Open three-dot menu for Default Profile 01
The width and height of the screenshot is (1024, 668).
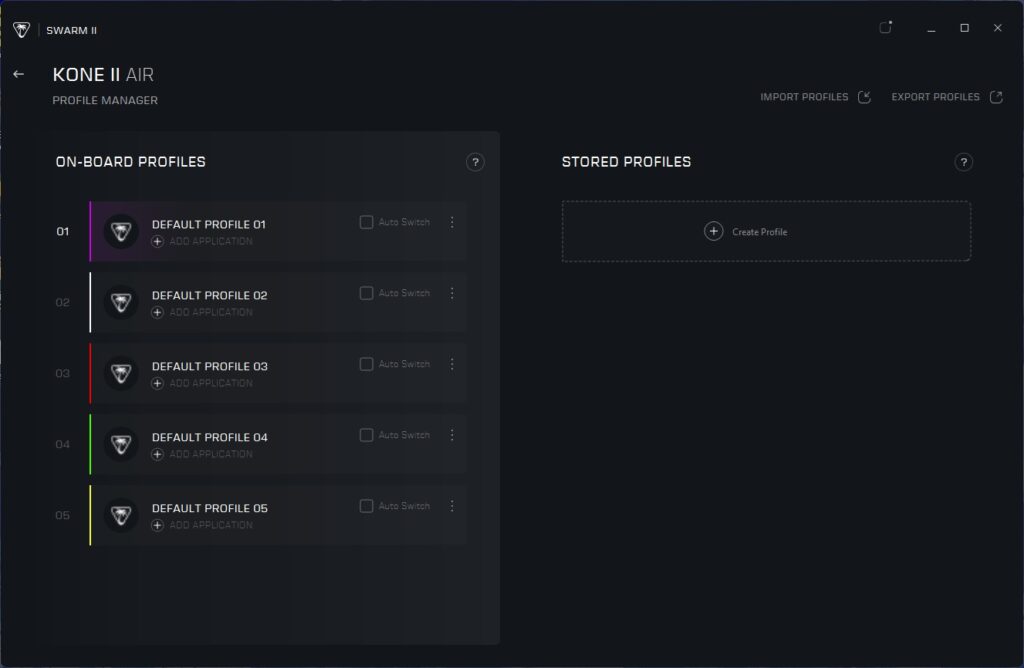pos(452,222)
